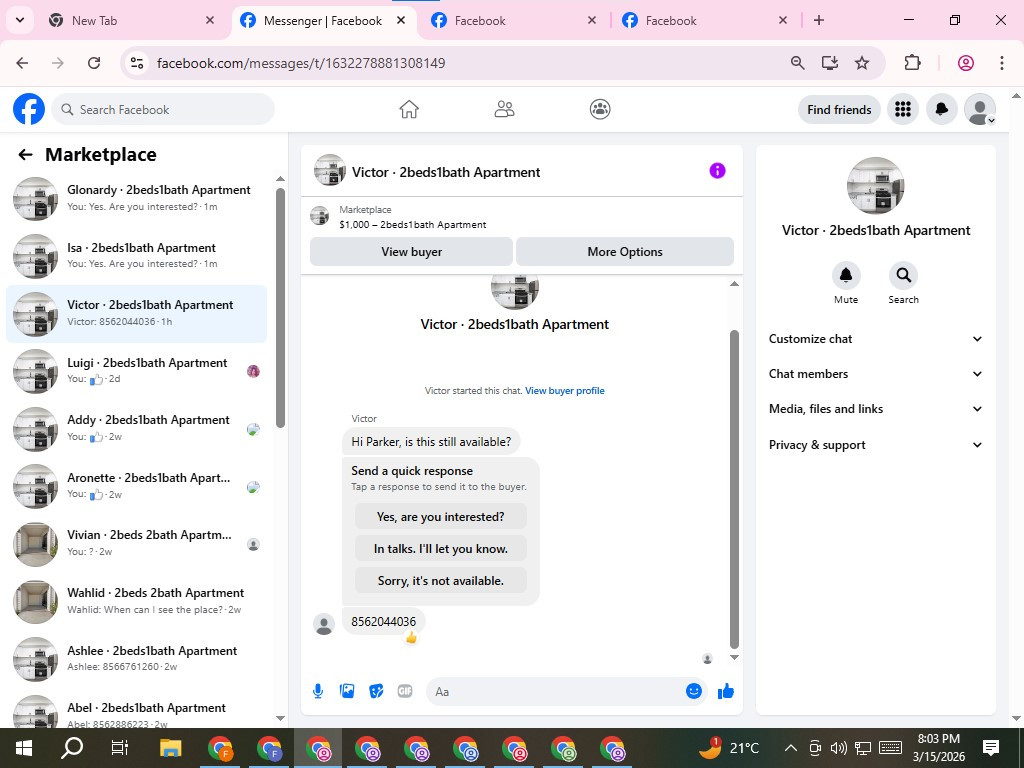The width and height of the screenshot is (1024, 768).
Task: Open Isa 2beds1bath Apartment conversation
Action: click(136, 256)
